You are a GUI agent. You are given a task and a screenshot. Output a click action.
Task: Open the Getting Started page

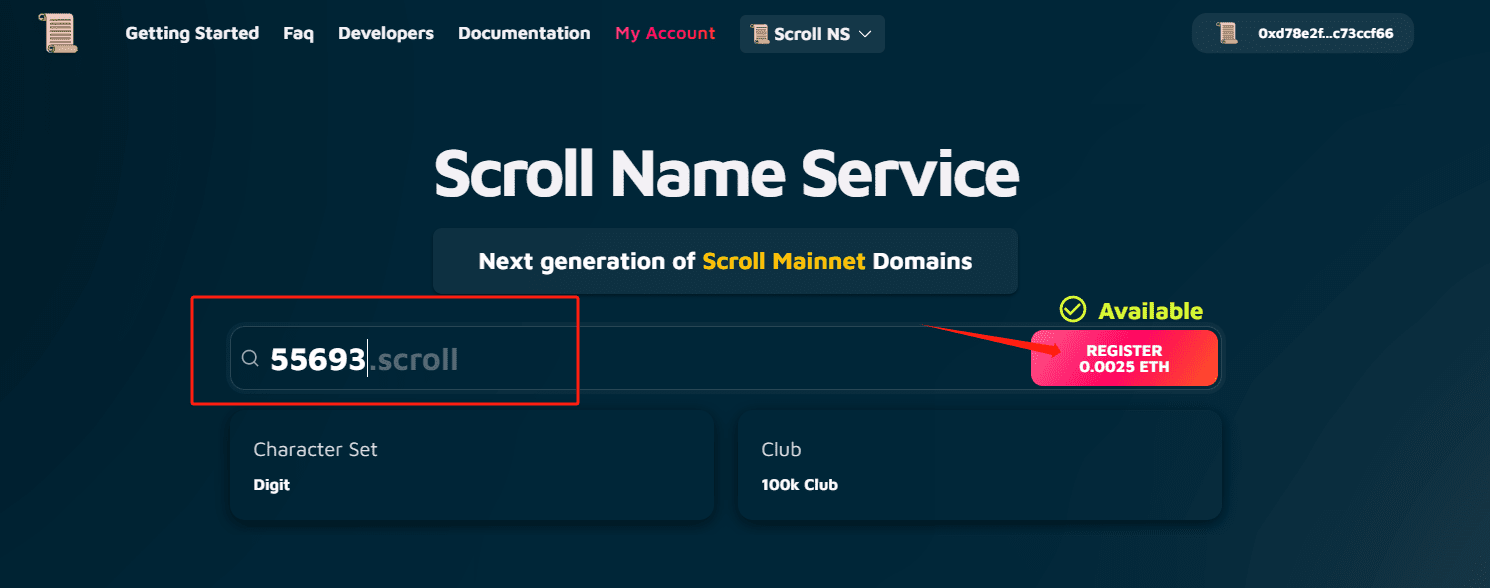pos(192,33)
